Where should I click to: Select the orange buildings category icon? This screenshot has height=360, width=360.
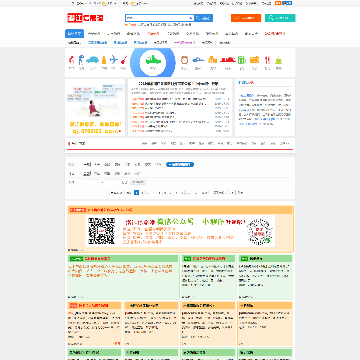coord(213,60)
